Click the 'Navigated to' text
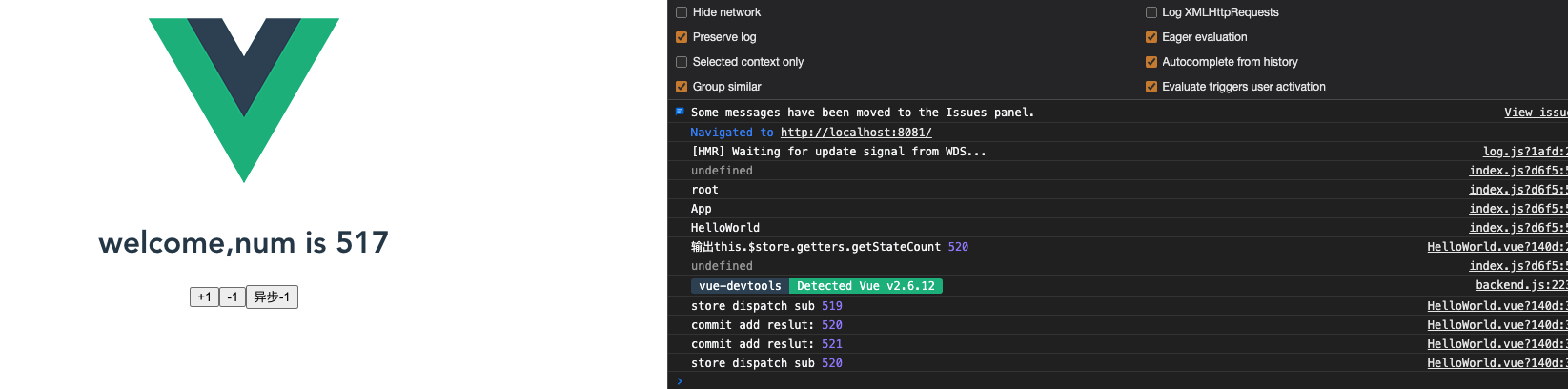 (732, 133)
